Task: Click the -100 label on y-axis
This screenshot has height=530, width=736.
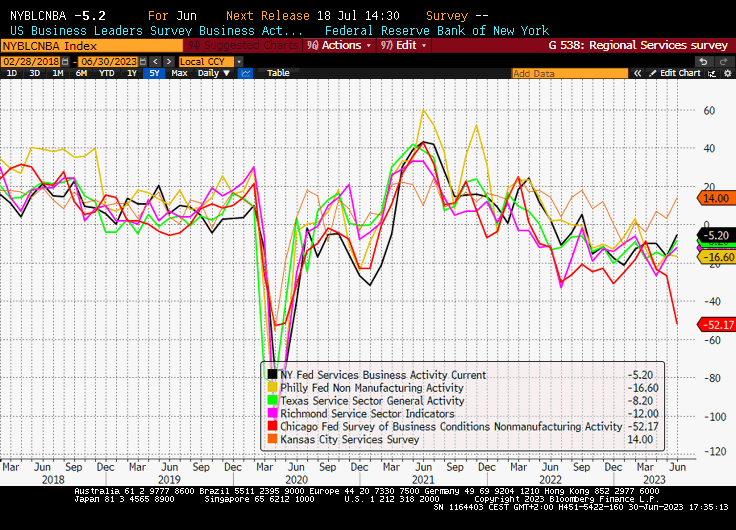Action: pyautogui.click(x=715, y=417)
